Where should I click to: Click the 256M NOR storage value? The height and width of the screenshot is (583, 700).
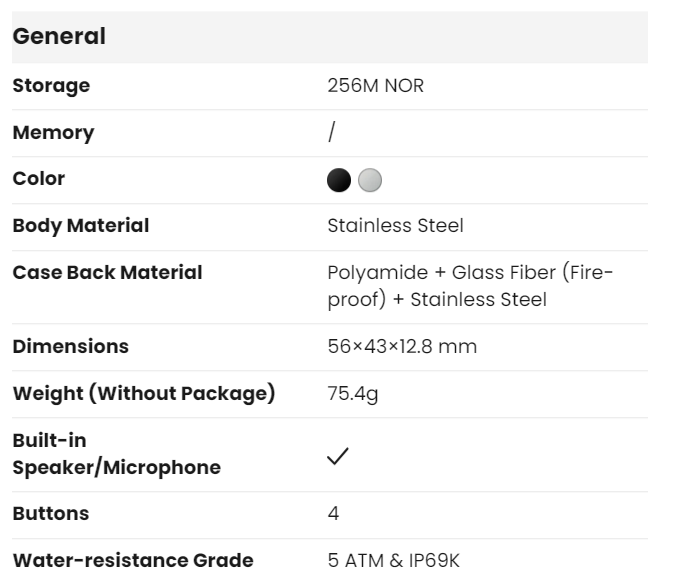click(375, 86)
